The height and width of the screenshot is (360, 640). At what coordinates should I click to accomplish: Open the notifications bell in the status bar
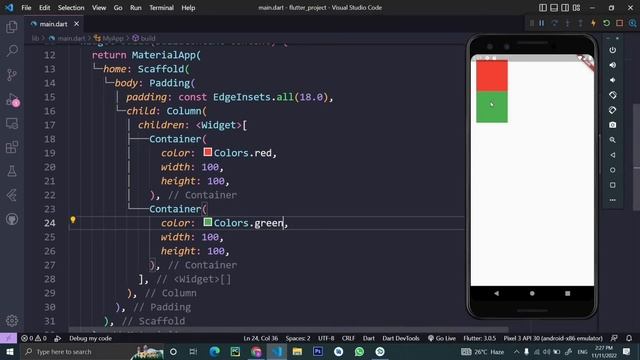point(629,338)
